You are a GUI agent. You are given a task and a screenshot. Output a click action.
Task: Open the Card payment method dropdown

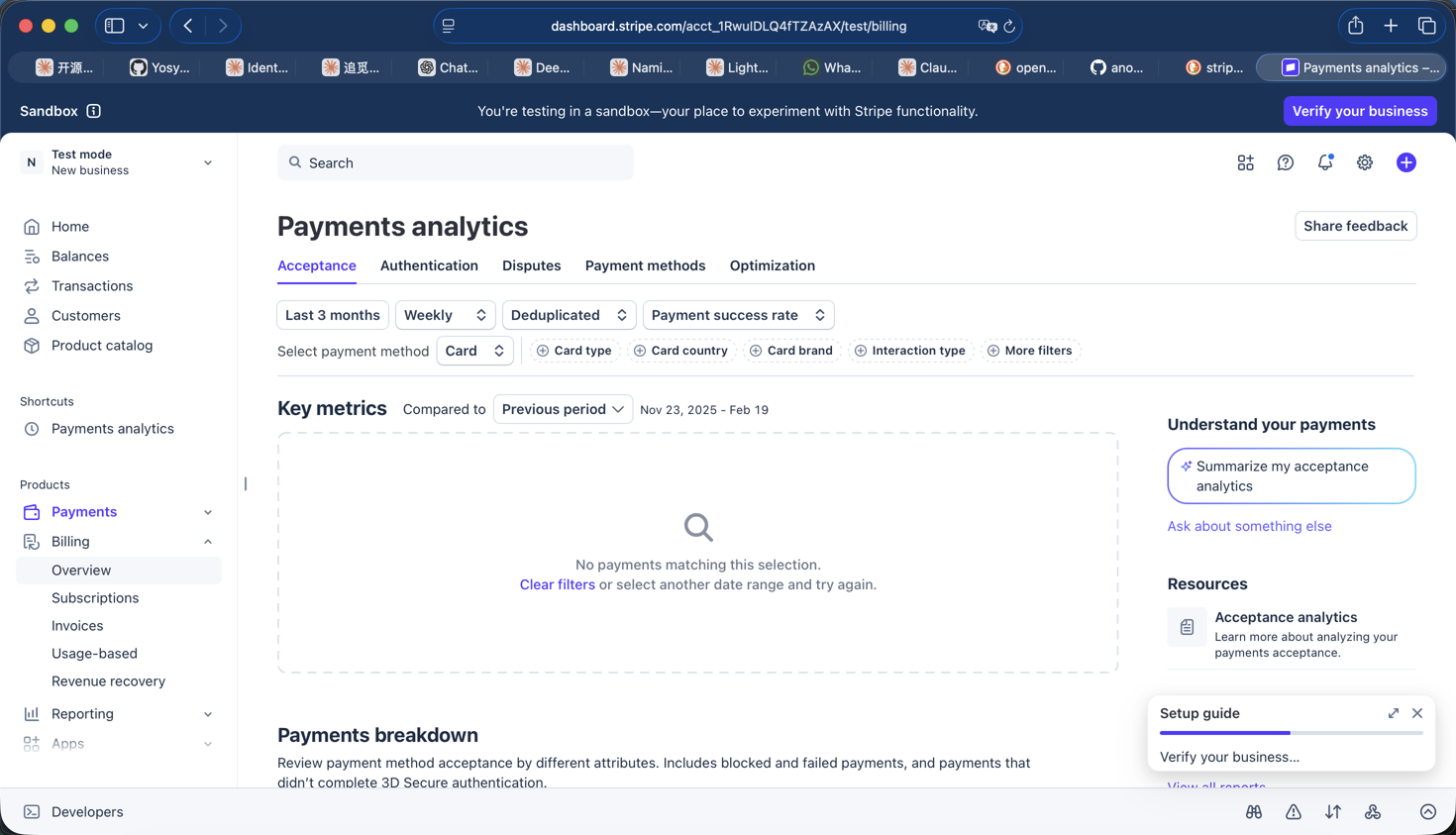474,351
